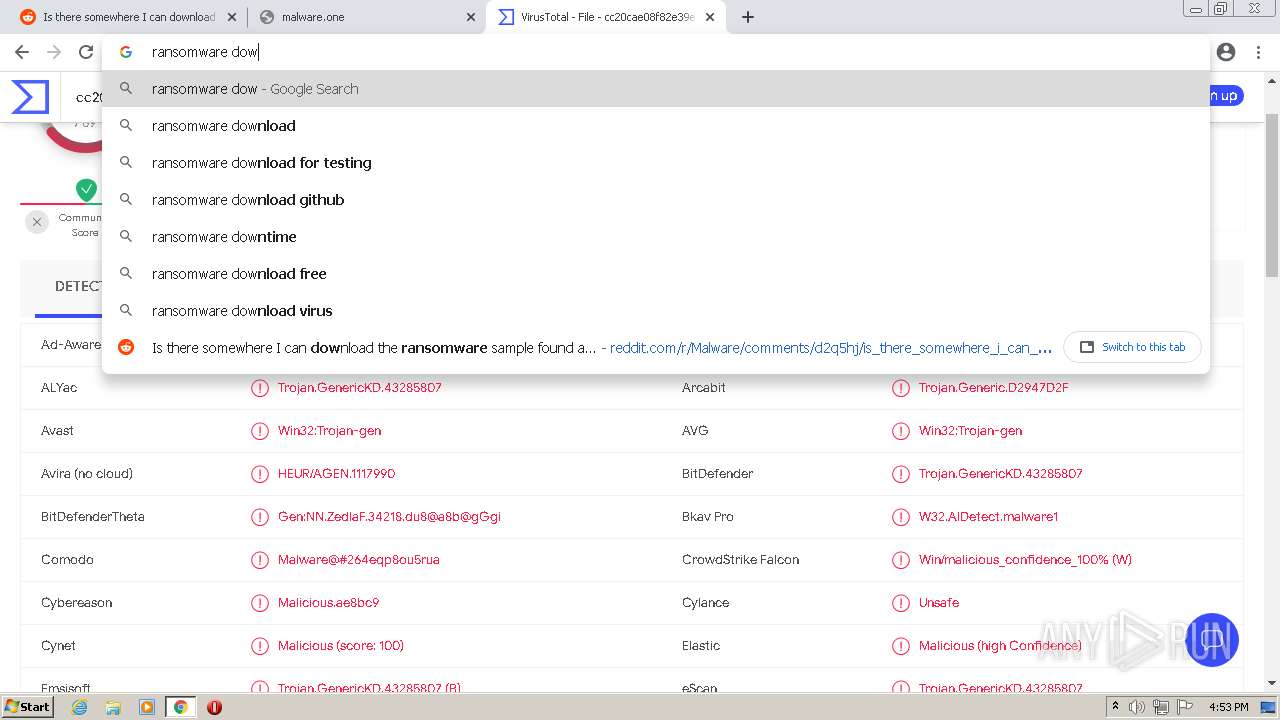This screenshot has width=1280, height=720.
Task: Reload the page with the refresh icon
Action: (x=86, y=52)
